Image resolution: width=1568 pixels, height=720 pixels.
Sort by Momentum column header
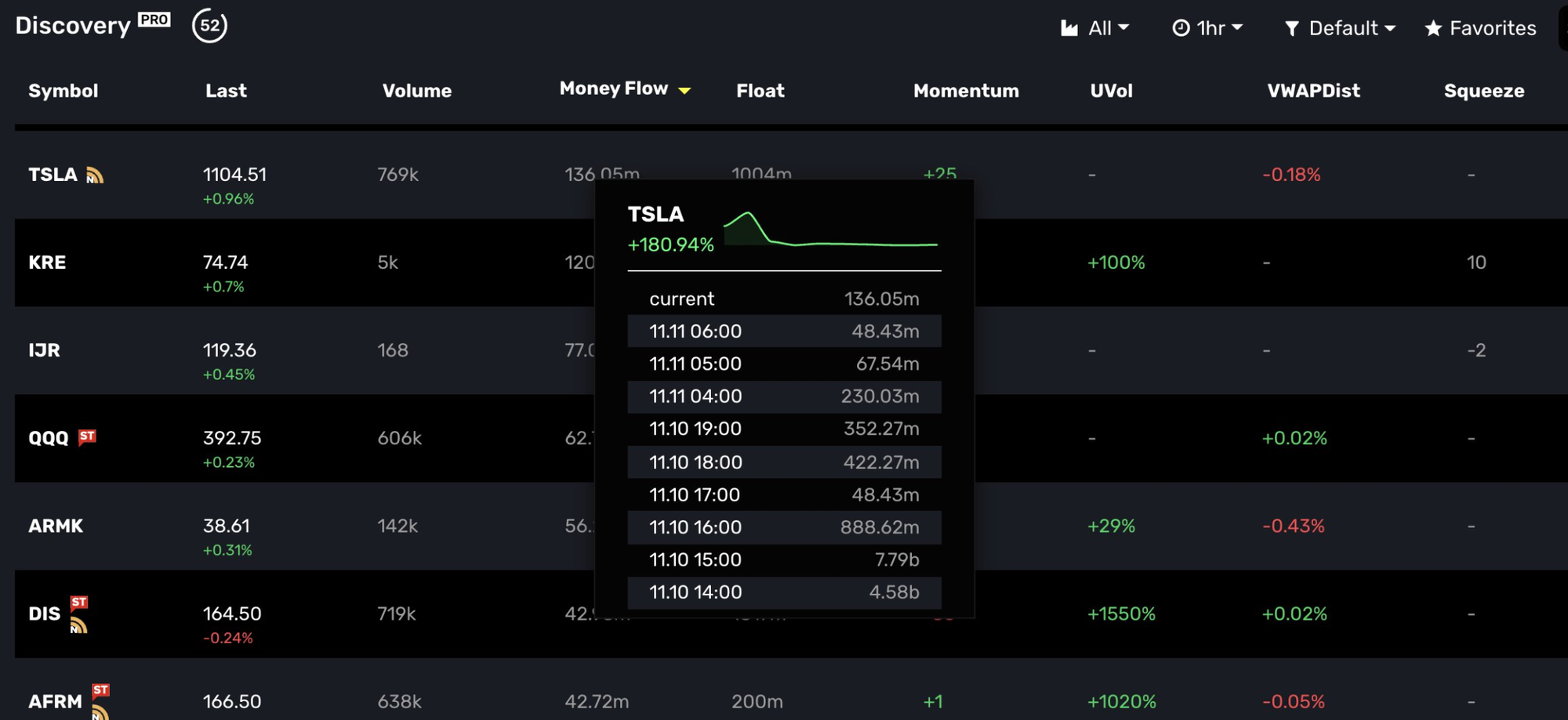coord(966,91)
